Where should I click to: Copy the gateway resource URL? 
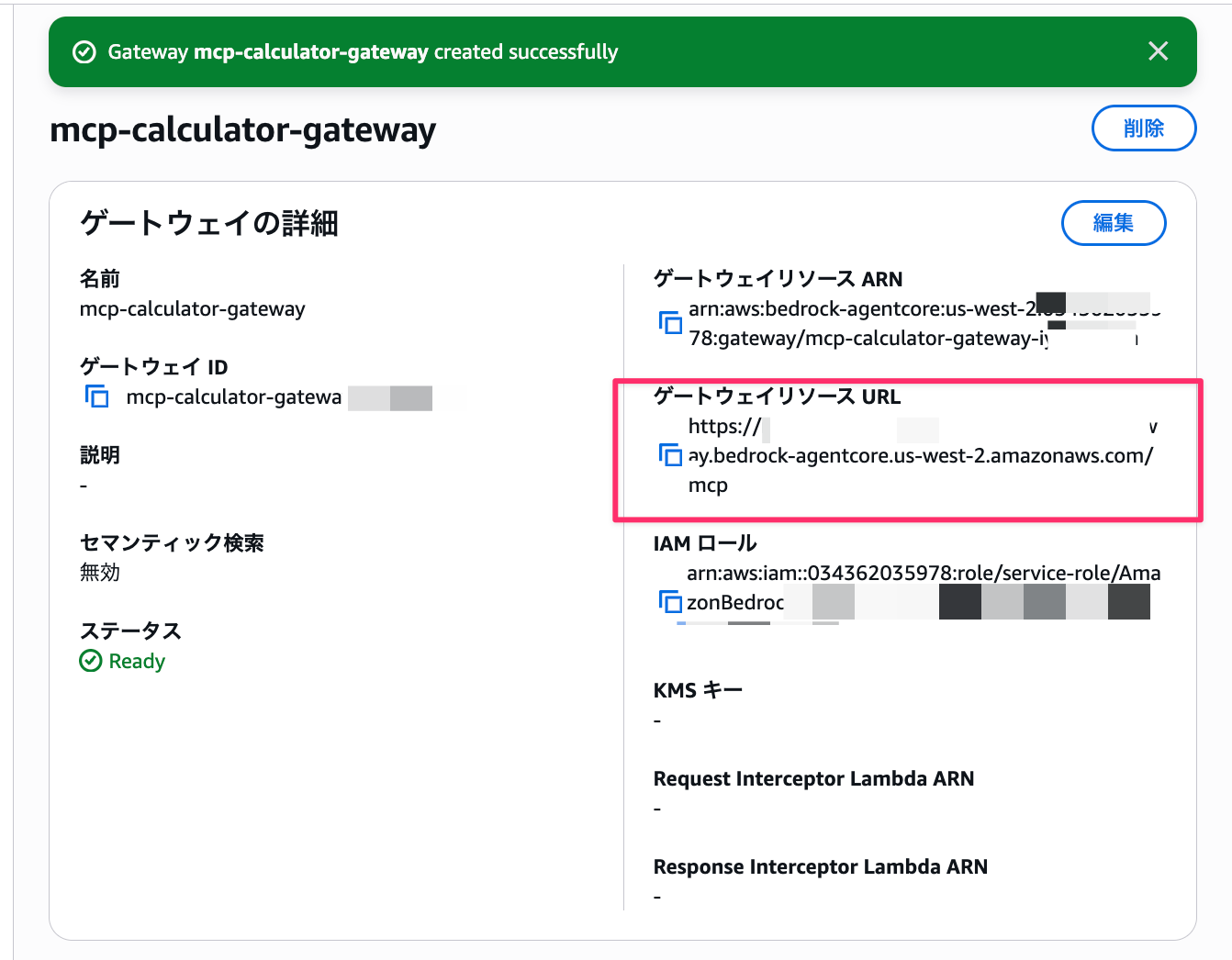(x=670, y=455)
